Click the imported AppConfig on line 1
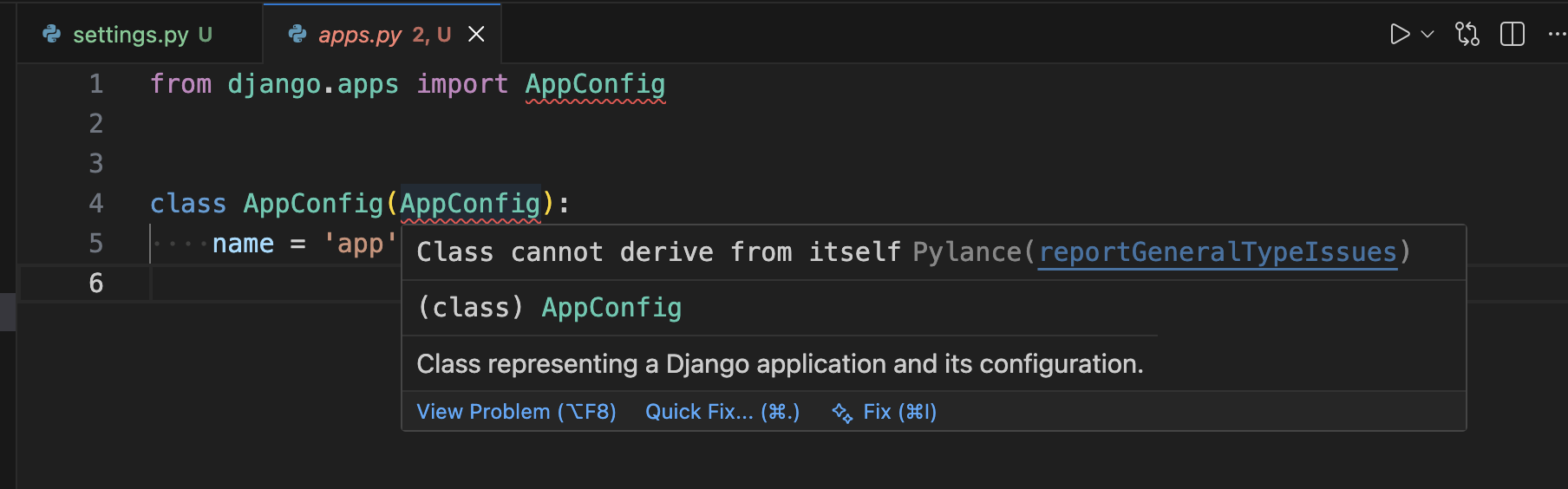Image resolution: width=1568 pixels, height=489 pixels. [595, 84]
